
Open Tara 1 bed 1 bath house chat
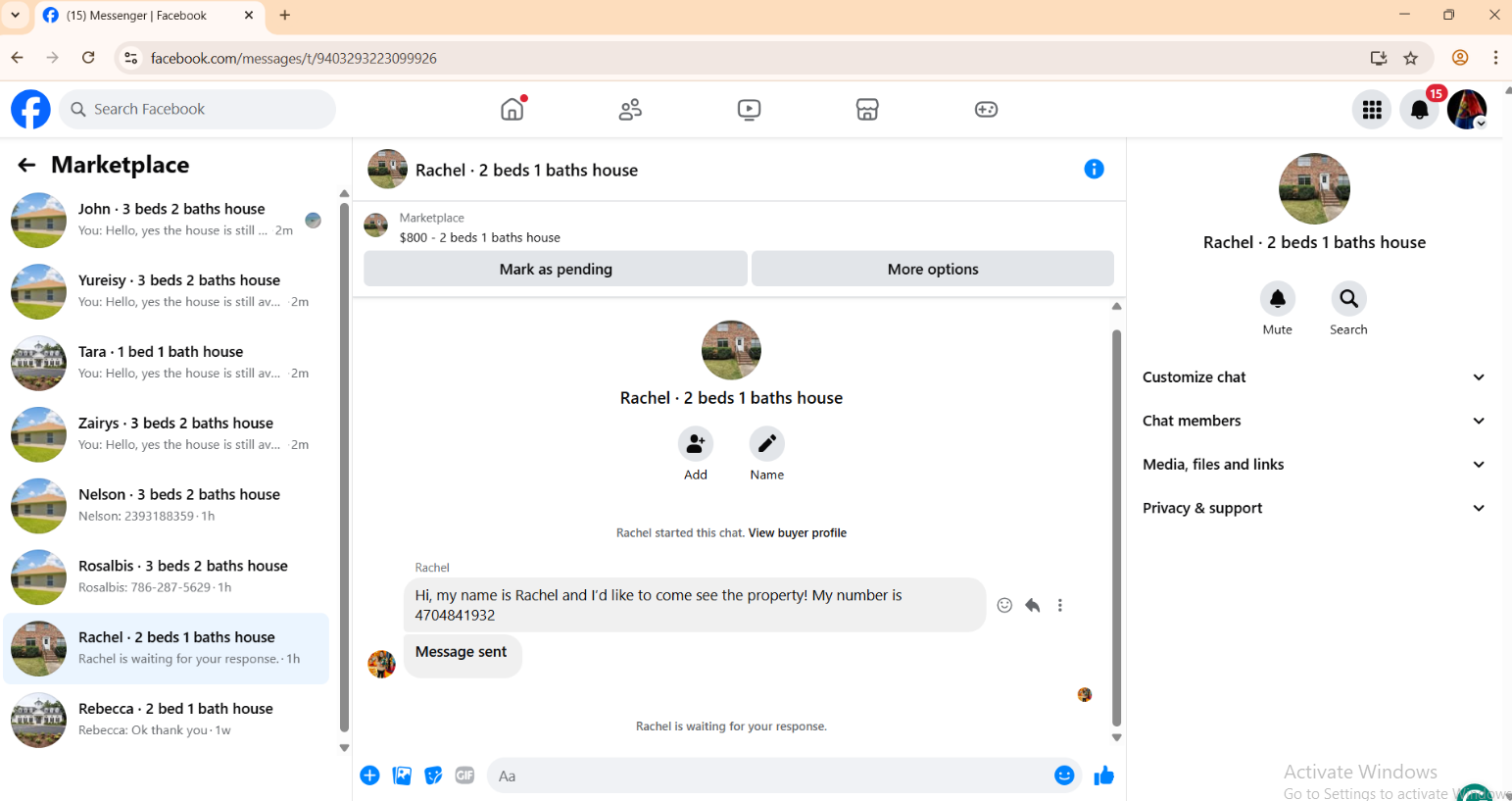(167, 363)
